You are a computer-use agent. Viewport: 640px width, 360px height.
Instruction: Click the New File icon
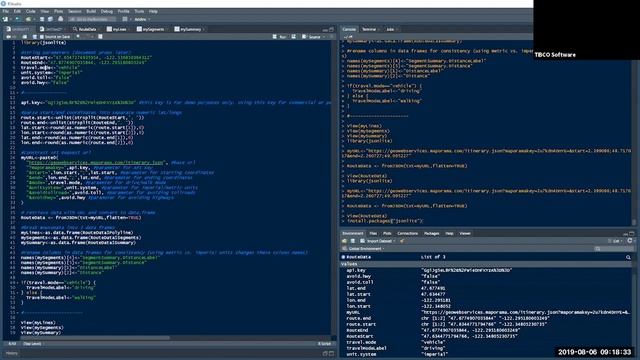(x=5, y=19)
